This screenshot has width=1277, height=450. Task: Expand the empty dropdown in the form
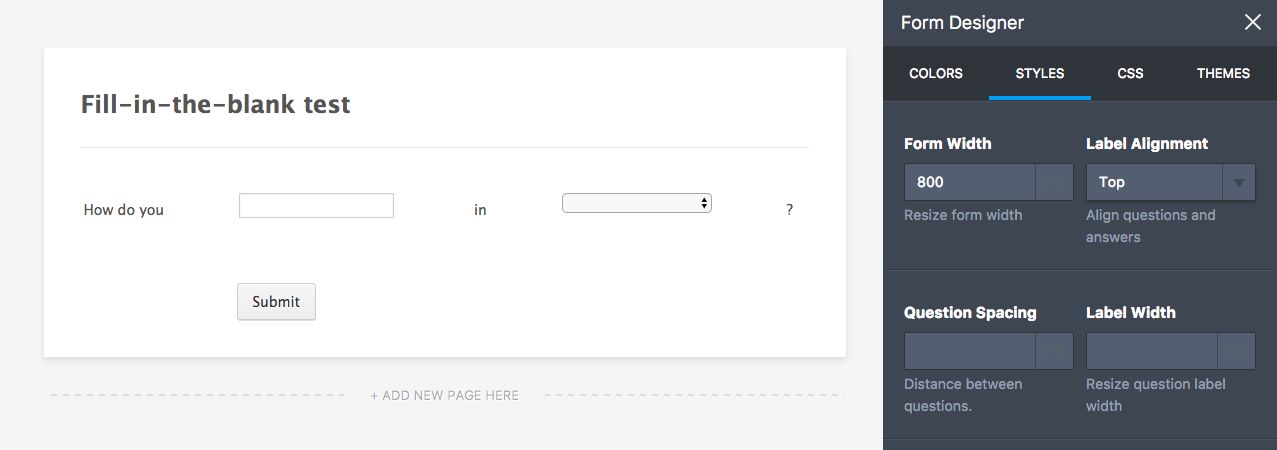pos(637,203)
